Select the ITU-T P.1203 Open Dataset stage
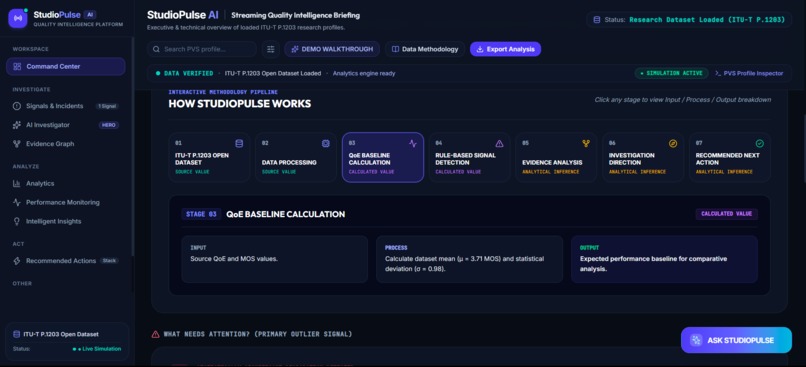The height and width of the screenshot is (367, 806). [x=209, y=157]
